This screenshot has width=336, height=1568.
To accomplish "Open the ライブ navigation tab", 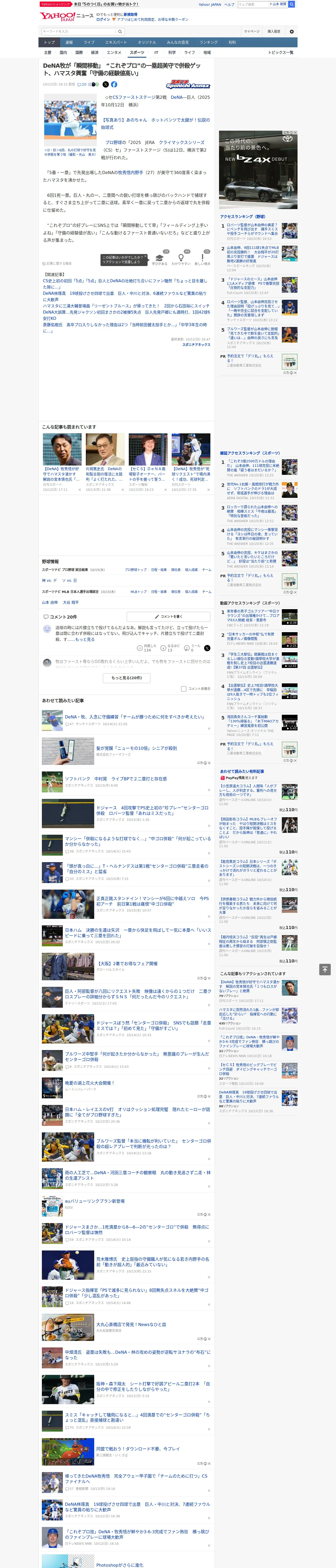I will (x=89, y=43).
